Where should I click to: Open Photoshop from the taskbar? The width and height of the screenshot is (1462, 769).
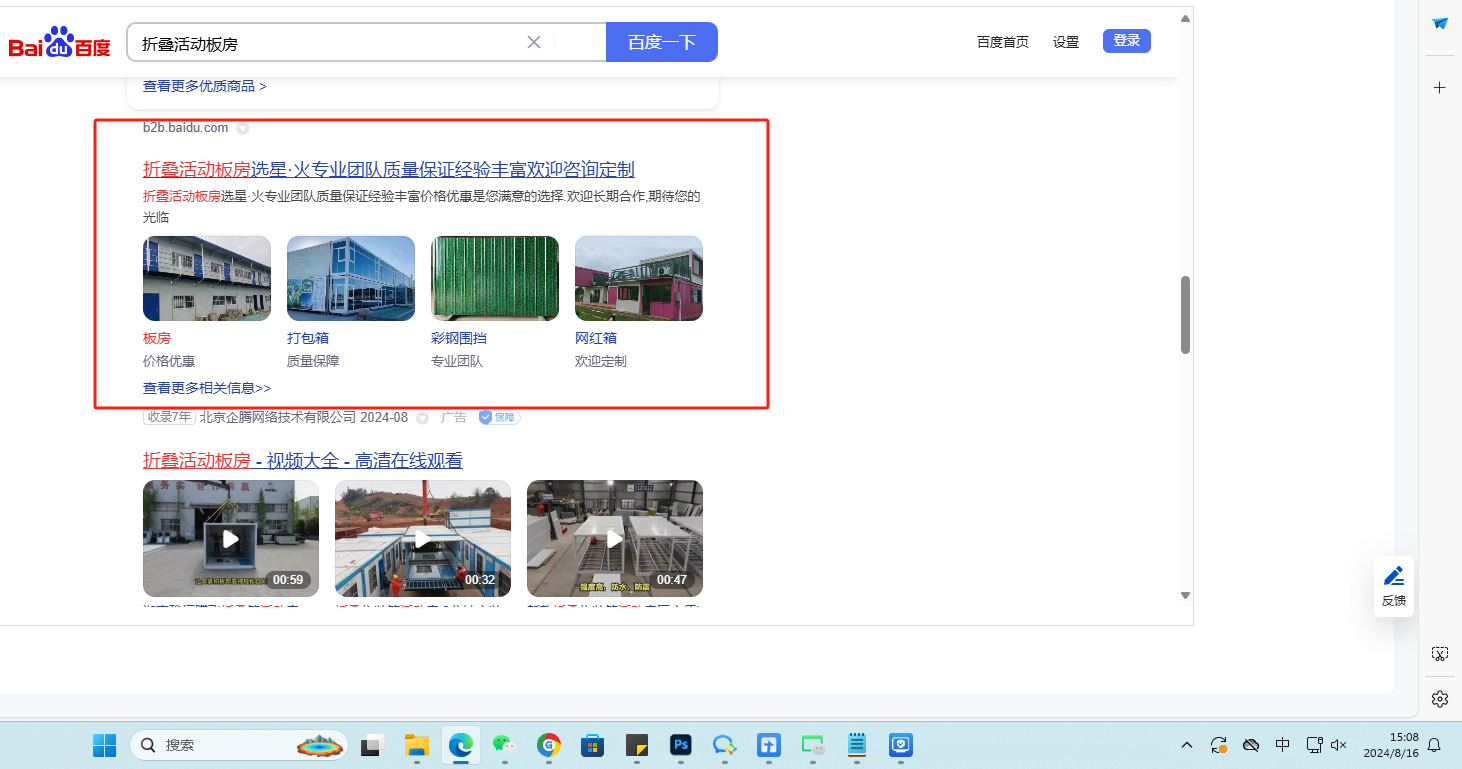pos(681,745)
